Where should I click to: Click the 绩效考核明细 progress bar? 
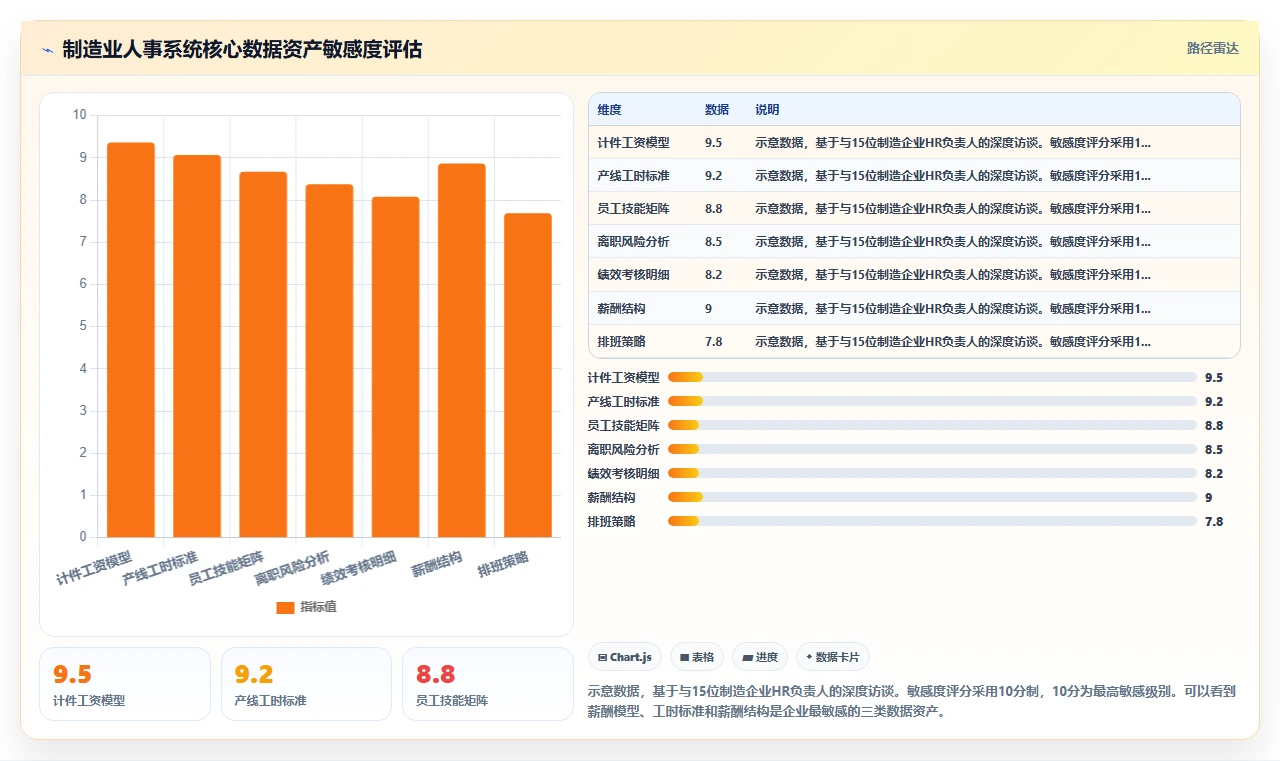coord(932,473)
